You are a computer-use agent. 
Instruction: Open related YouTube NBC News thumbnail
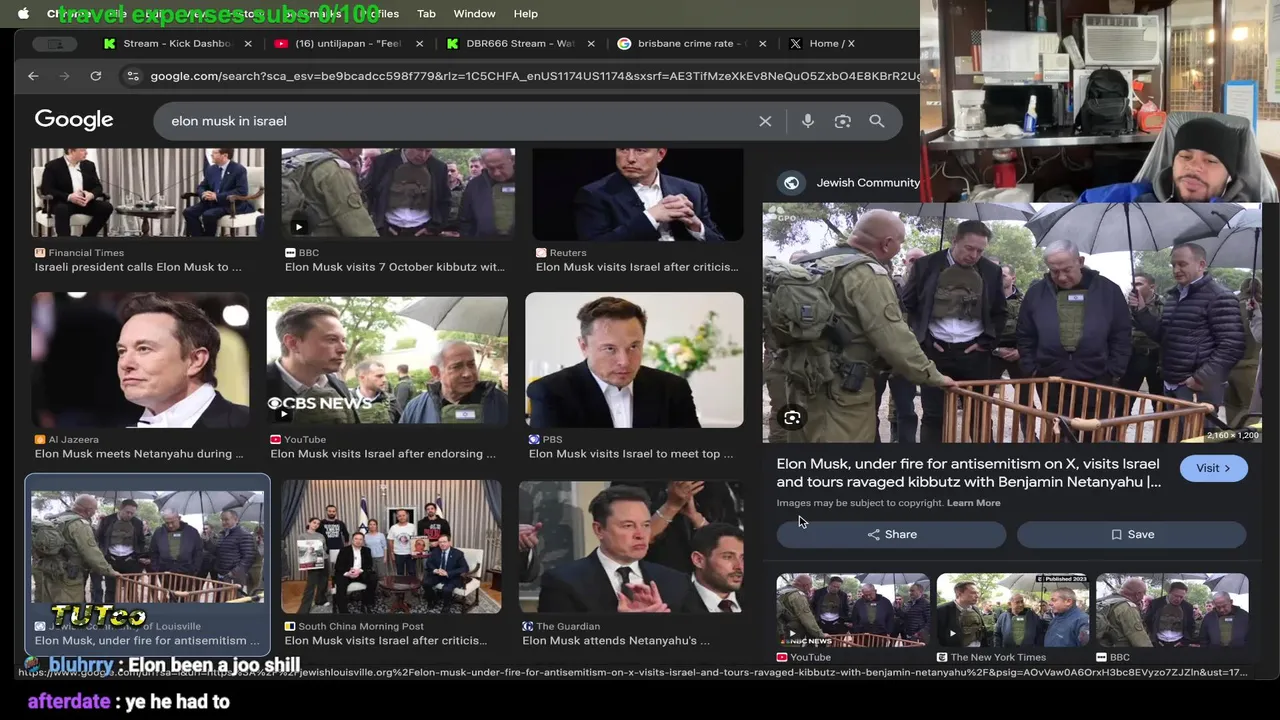pyautogui.click(x=853, y=610)
